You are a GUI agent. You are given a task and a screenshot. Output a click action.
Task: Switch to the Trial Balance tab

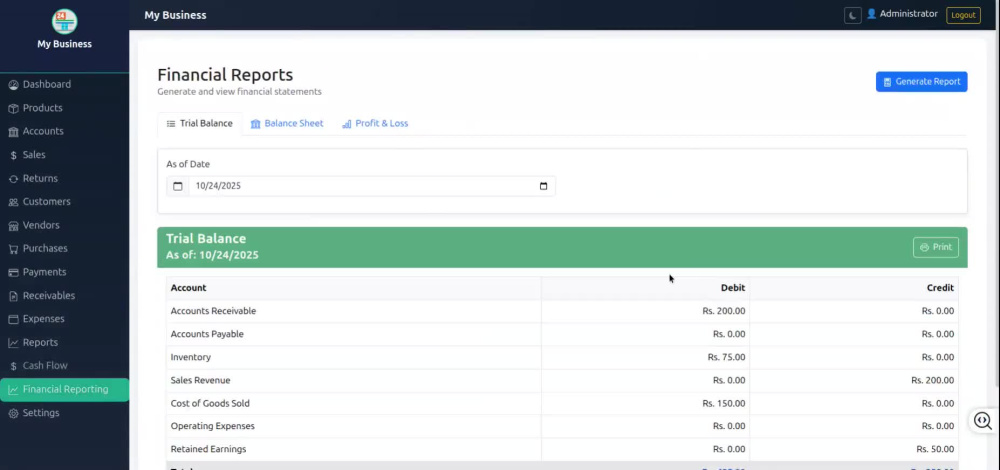tap(200, 124)
